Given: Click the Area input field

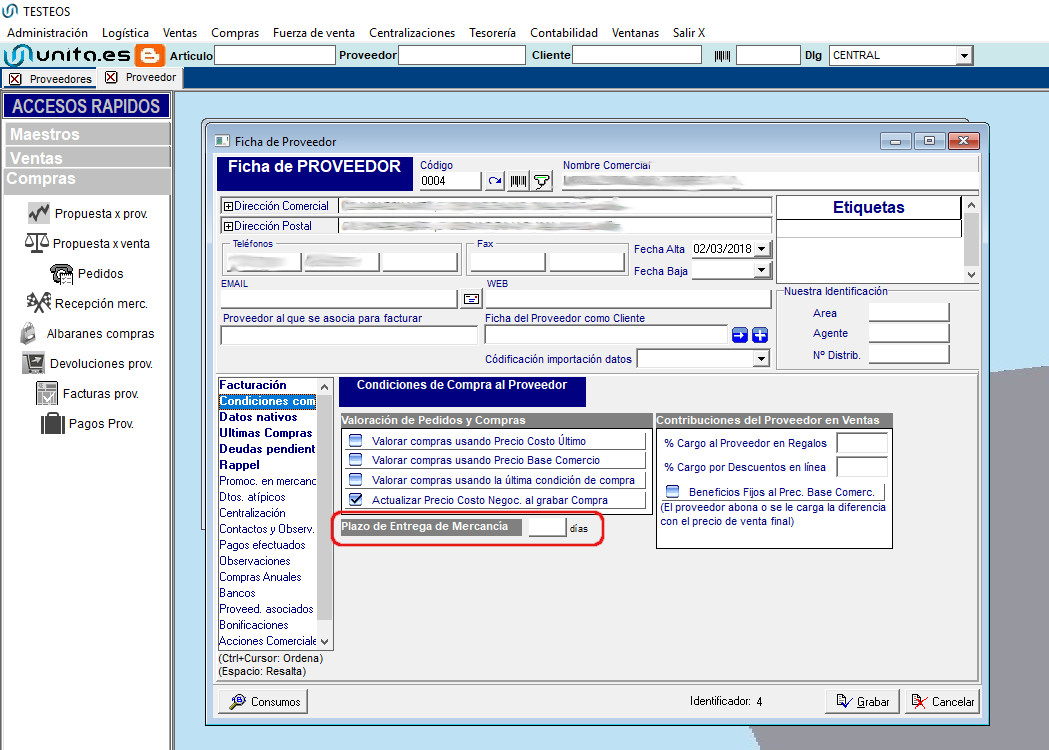Looking at the screenshot, I should (x=909, y=312).
